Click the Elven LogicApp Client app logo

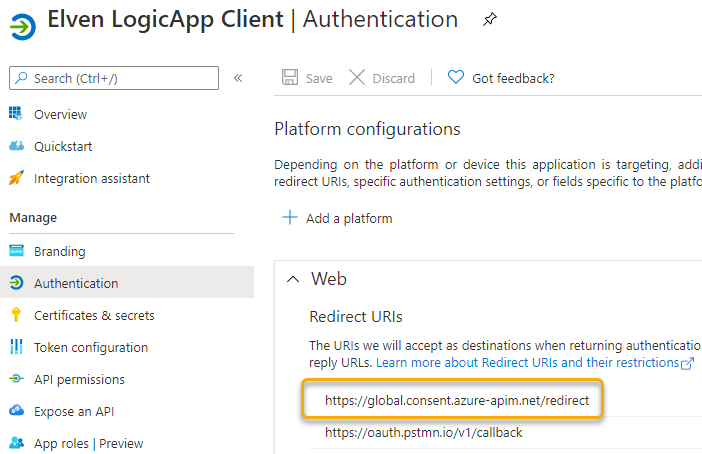(23, 26)
